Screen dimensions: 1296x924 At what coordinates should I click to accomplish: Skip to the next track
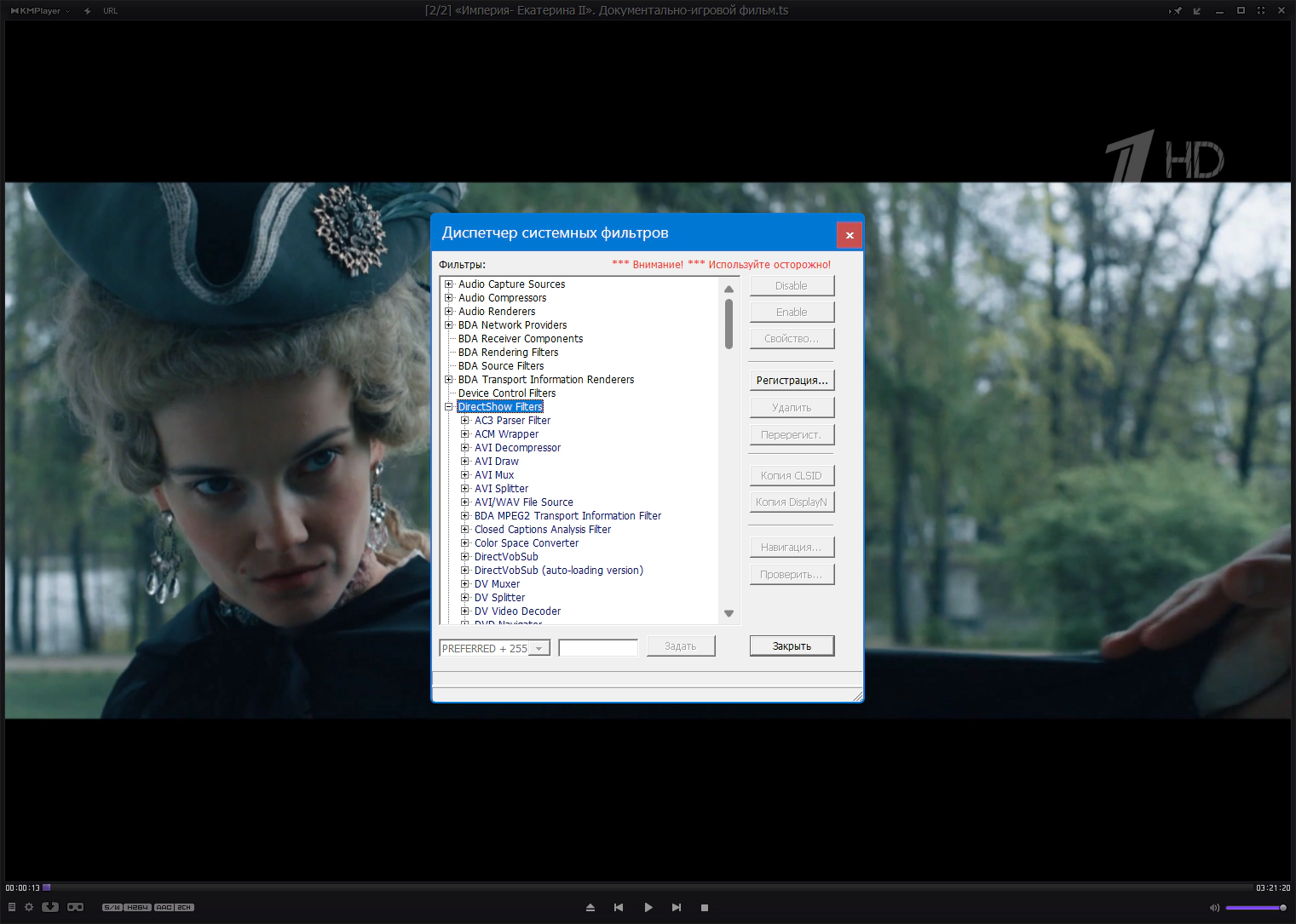677,908
